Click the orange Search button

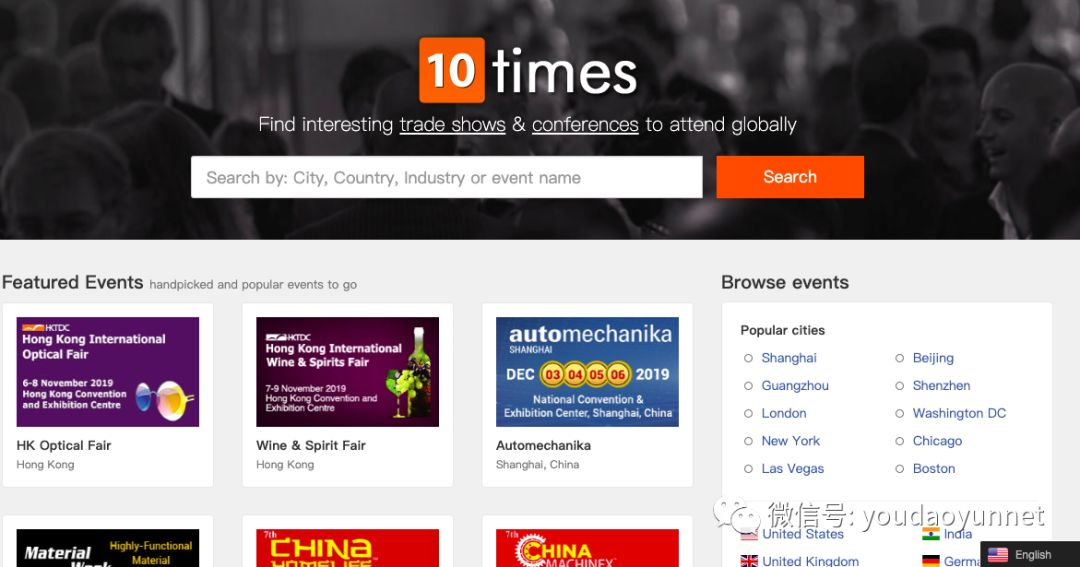[790, 177]
